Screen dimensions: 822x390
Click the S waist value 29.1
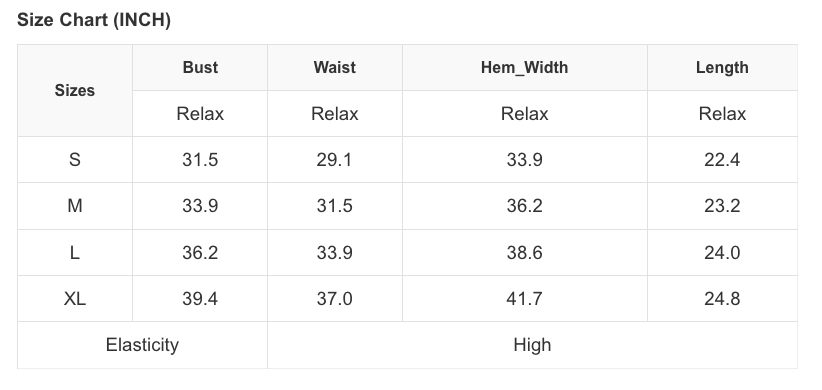click(x=335, y=160)
